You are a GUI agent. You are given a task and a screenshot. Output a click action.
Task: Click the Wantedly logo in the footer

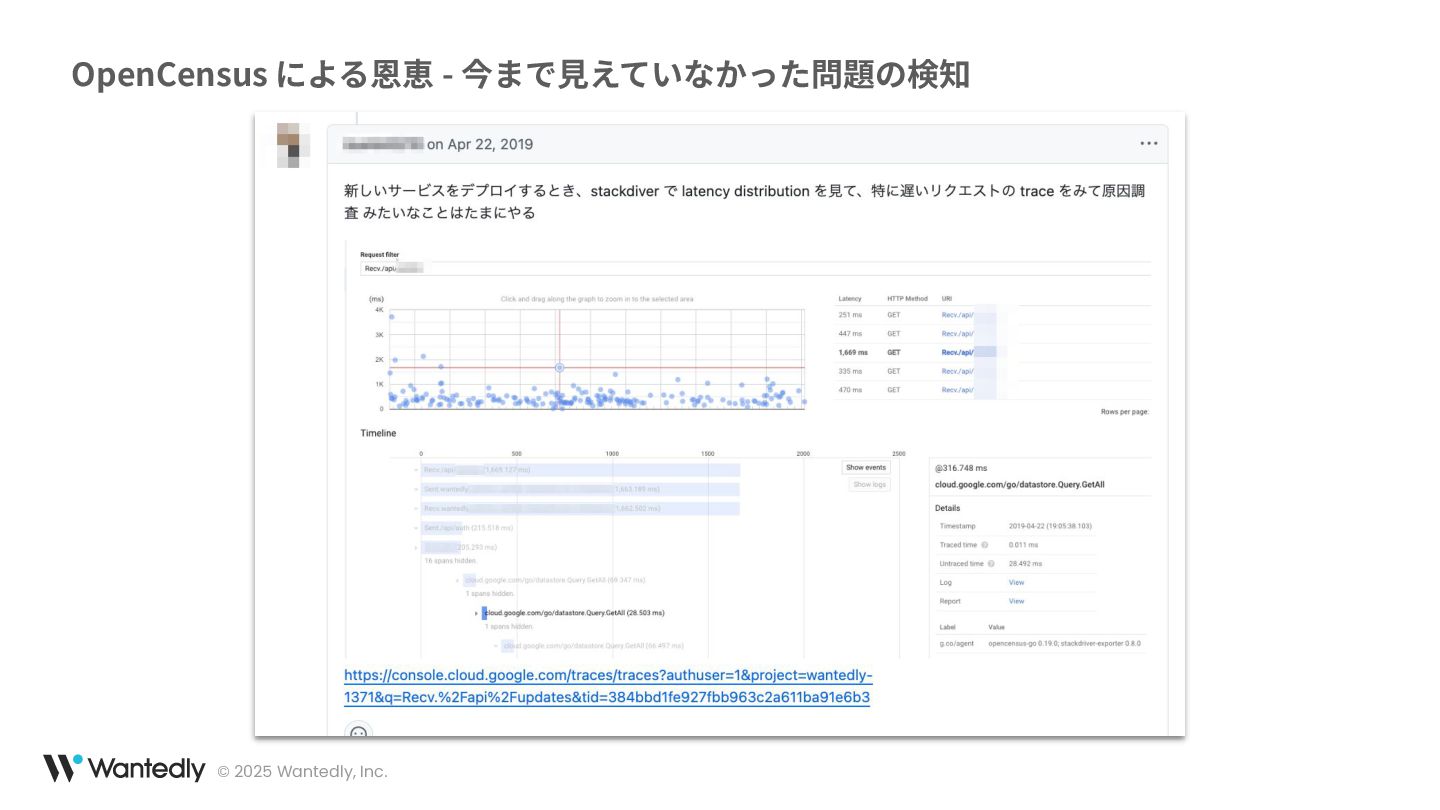[124, 769]
